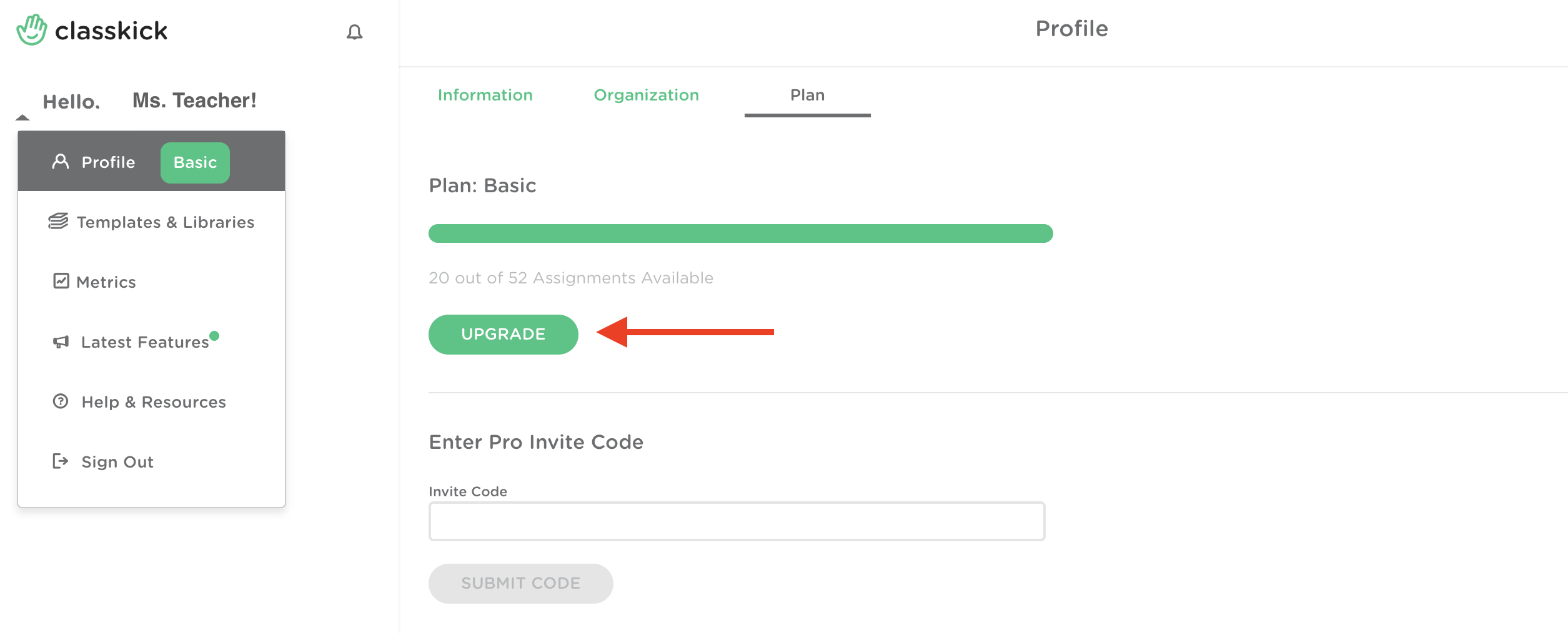Focus the Invite Code input field

(x=737, y=521)
